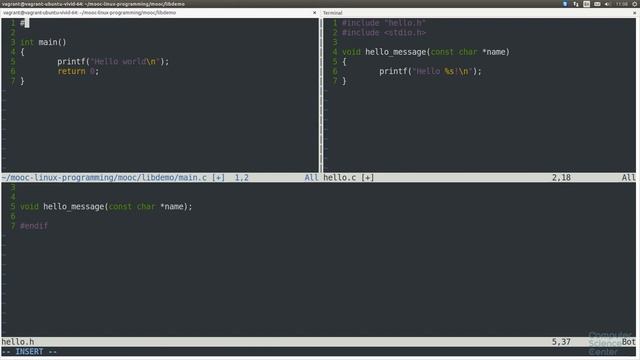Place cursor at the '#' on line 1 of main.c
This screenshot has height=360, width=640.
point(22,23)
